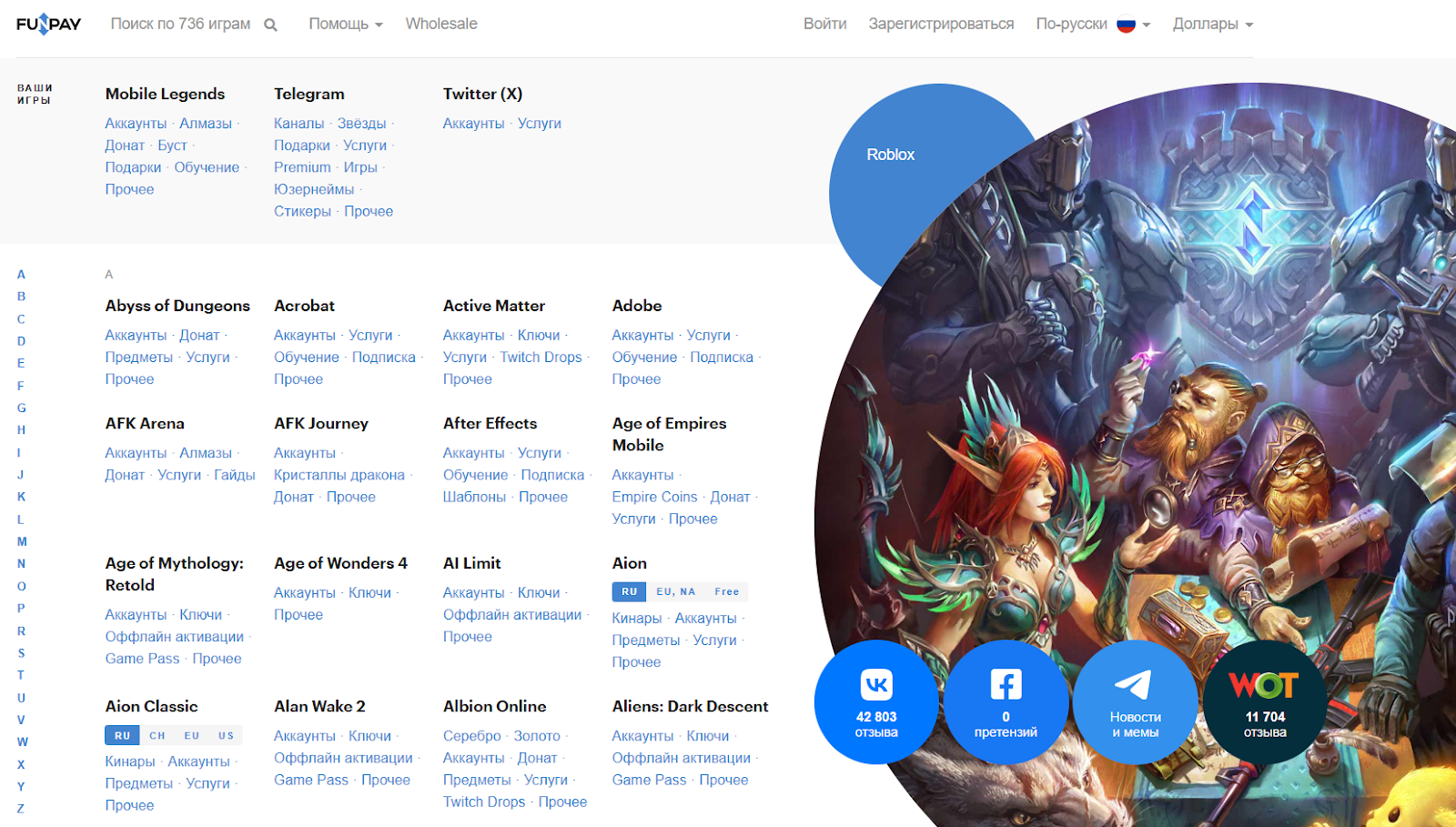The height and width of the screenshot is (827, 1456).
Task: Click the game search input field
Action: [180, 24]
